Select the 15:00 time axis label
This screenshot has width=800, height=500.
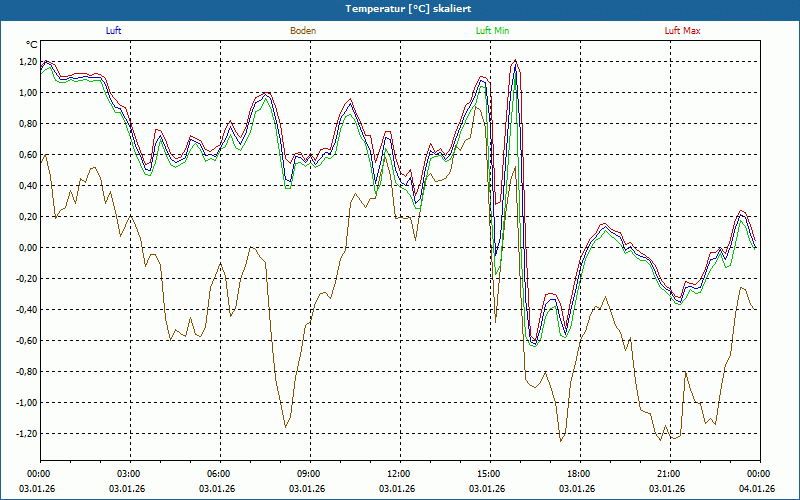(489, 474)
